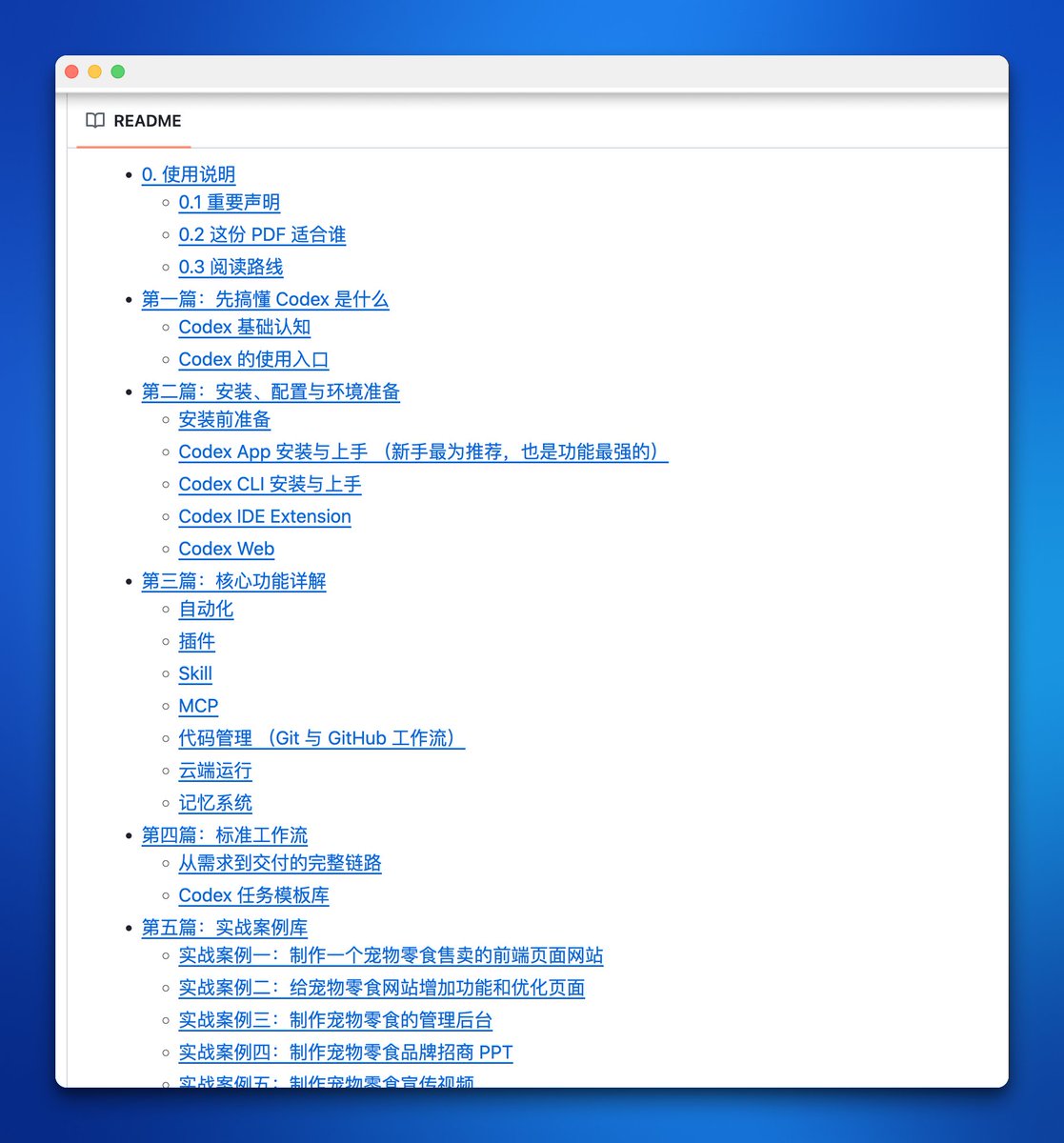Open 'Codex 的使用入口' link
This screenshot has height=1143, width=1064.
[x=253, y=359]
